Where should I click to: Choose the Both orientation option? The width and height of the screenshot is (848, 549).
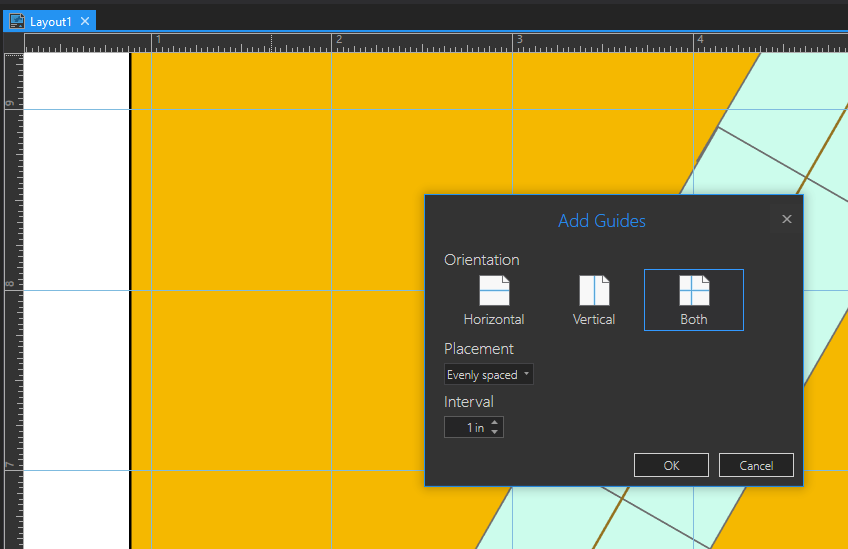pyautogui.click(x=694, y=300)
